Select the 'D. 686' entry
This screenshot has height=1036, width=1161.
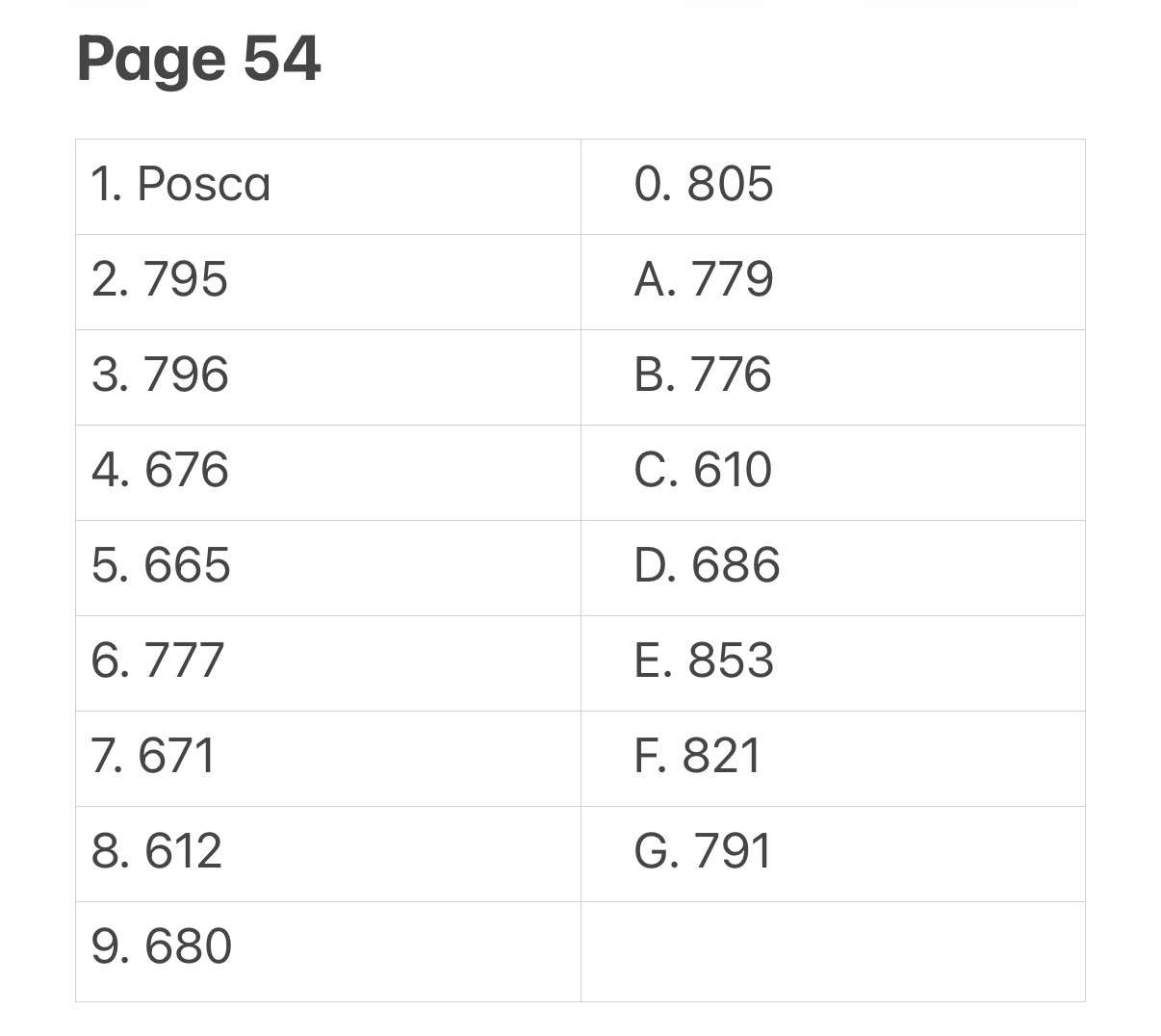833,568
